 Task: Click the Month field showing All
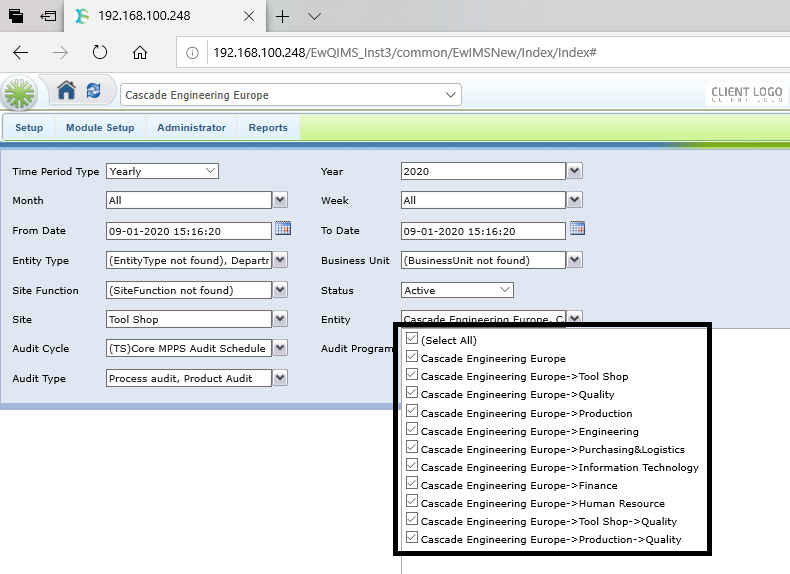189,200
